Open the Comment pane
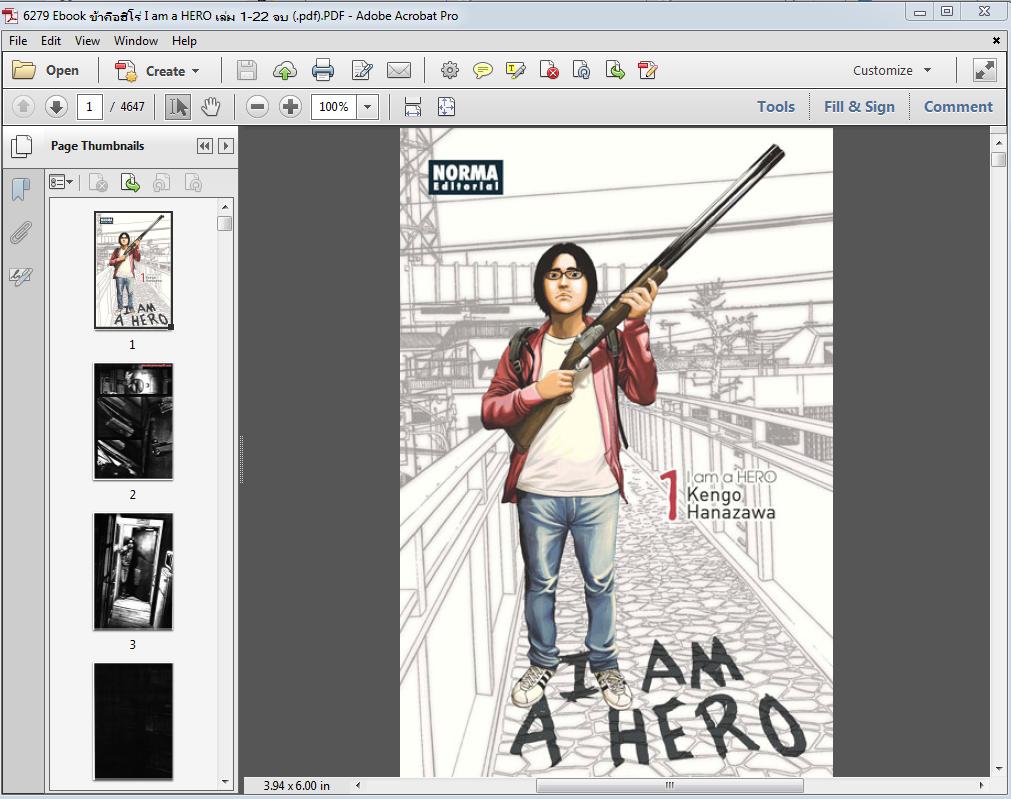 958,106
